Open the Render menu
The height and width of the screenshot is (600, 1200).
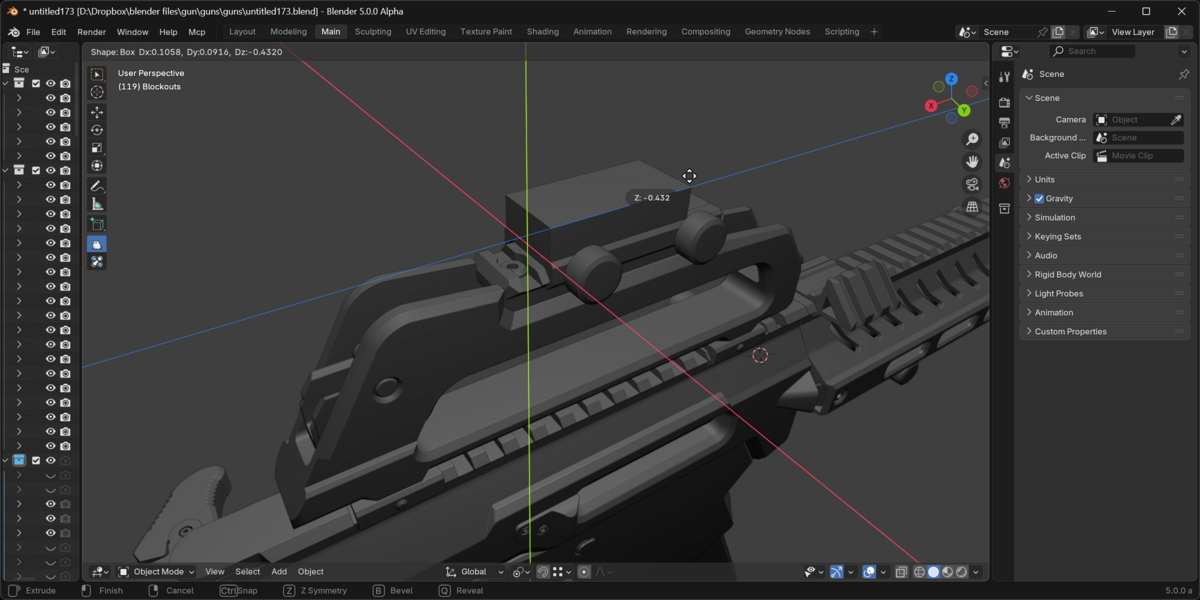click(x=91, y=31)
